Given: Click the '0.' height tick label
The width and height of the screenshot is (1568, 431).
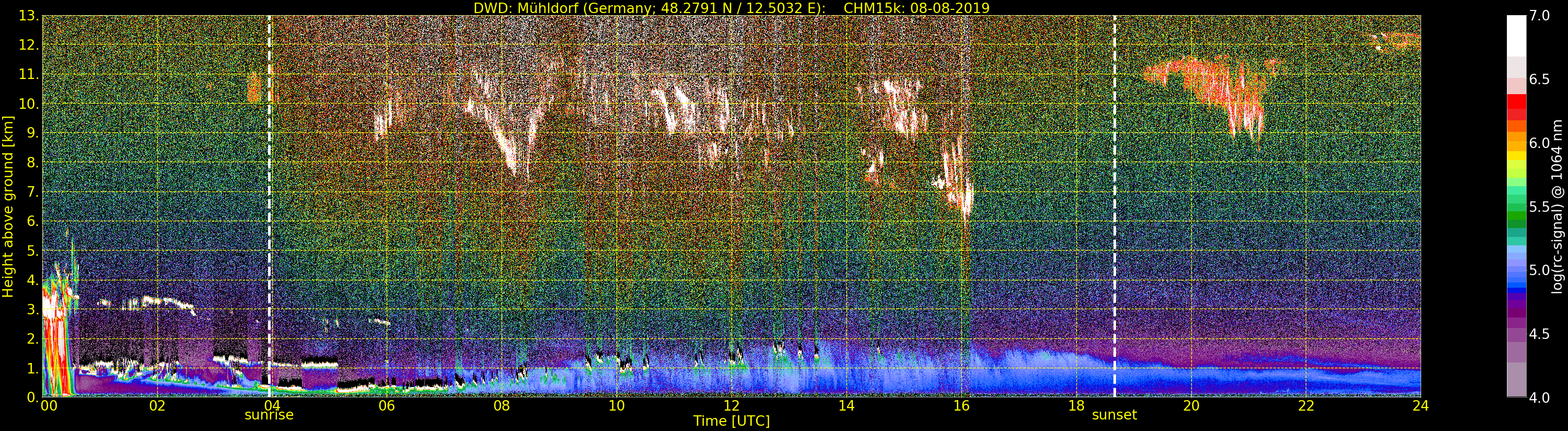Looking at the screenshot, I should click(32, 397).
